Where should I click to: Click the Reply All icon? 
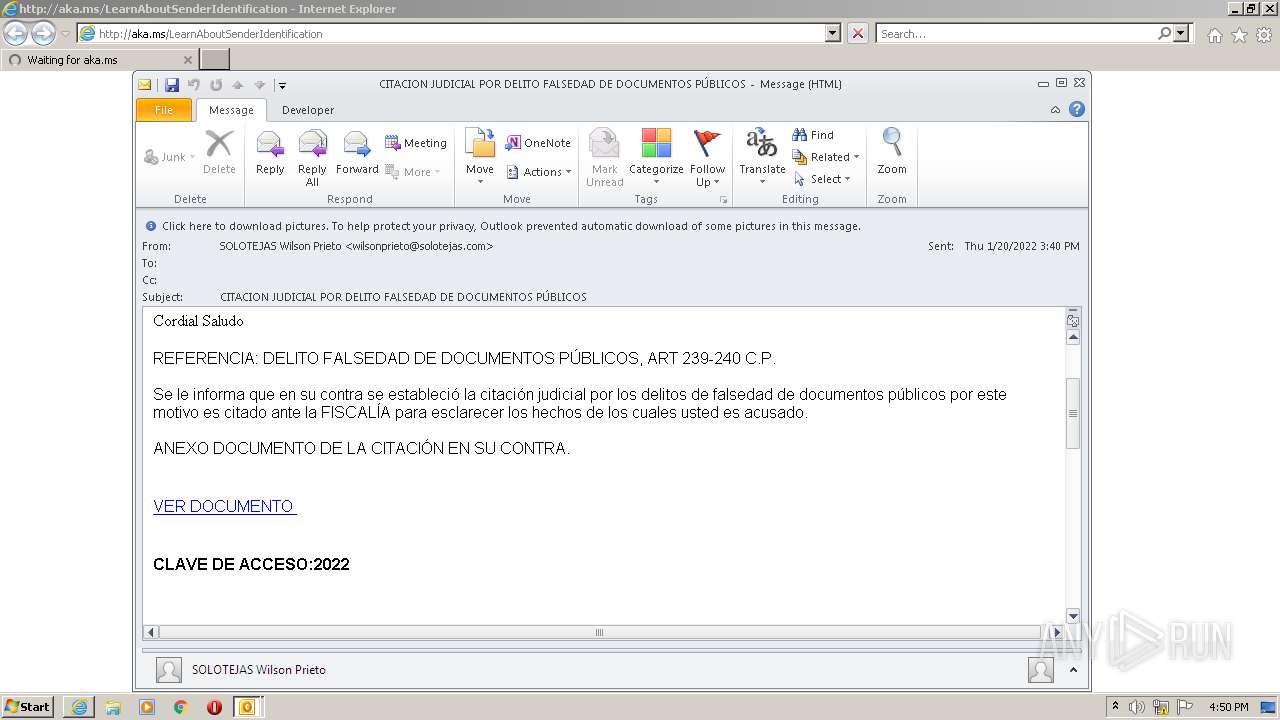312,157
